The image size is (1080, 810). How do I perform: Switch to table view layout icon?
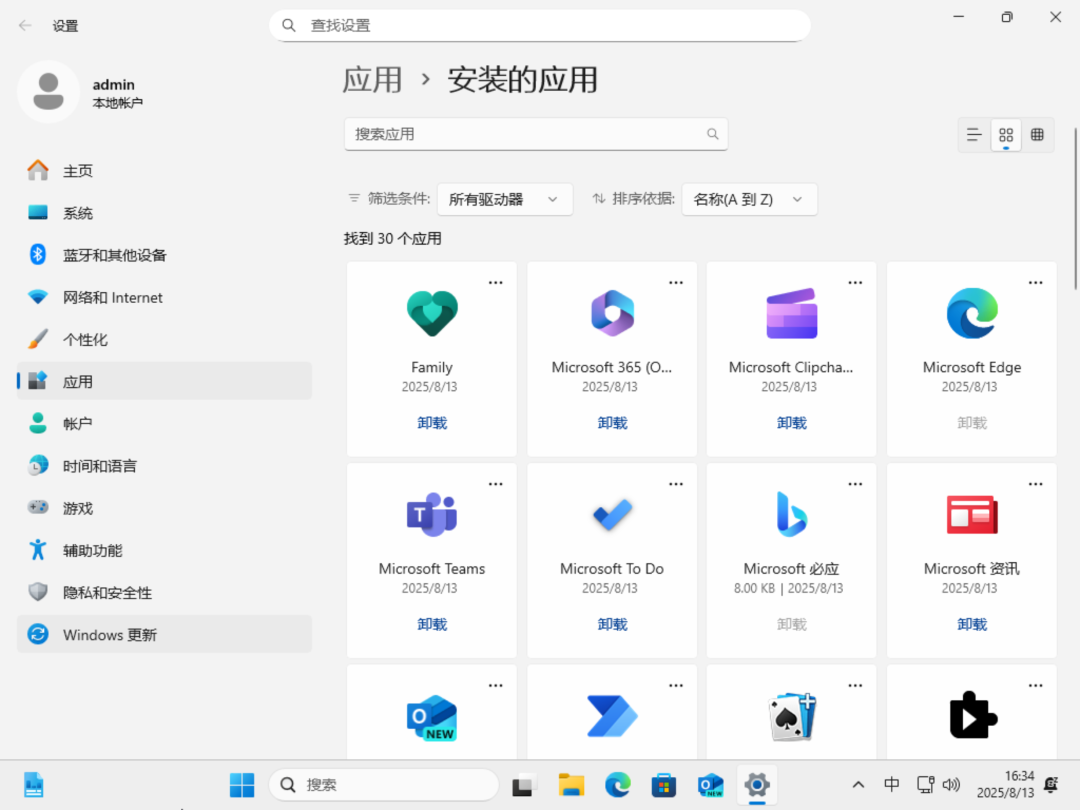(x=1037, y=135)
